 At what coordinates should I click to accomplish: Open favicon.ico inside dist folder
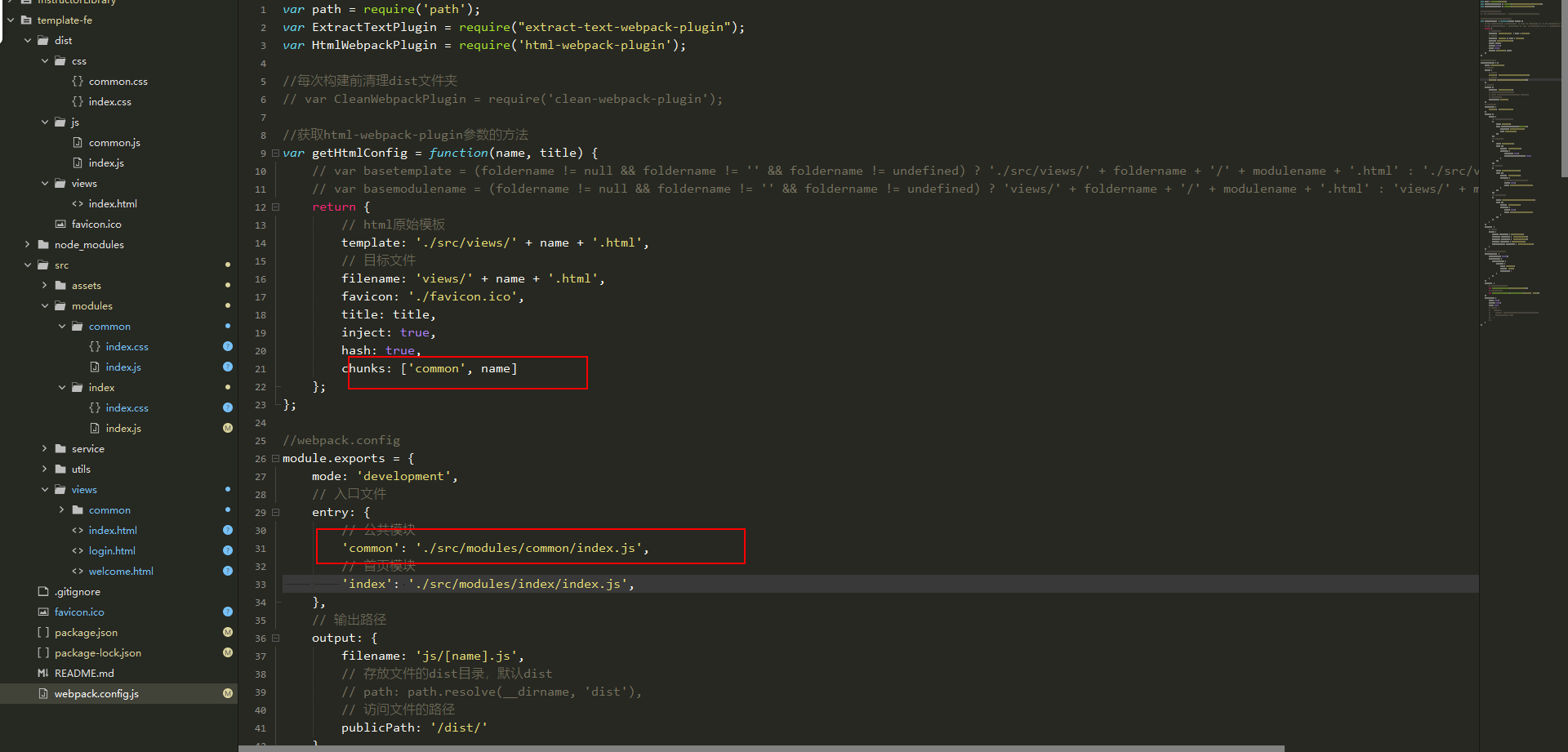(x=96, y=225)
